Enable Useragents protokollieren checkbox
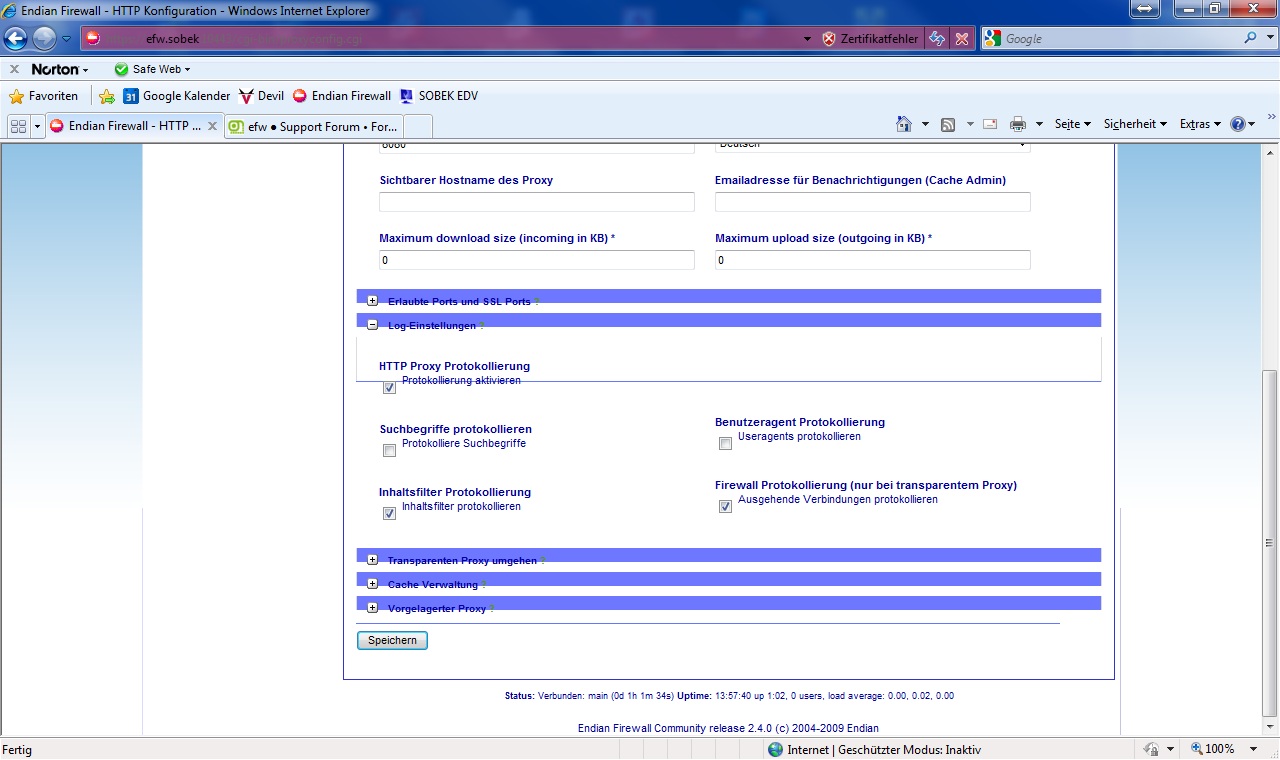The image size is (1280, 760). point(725,444)
